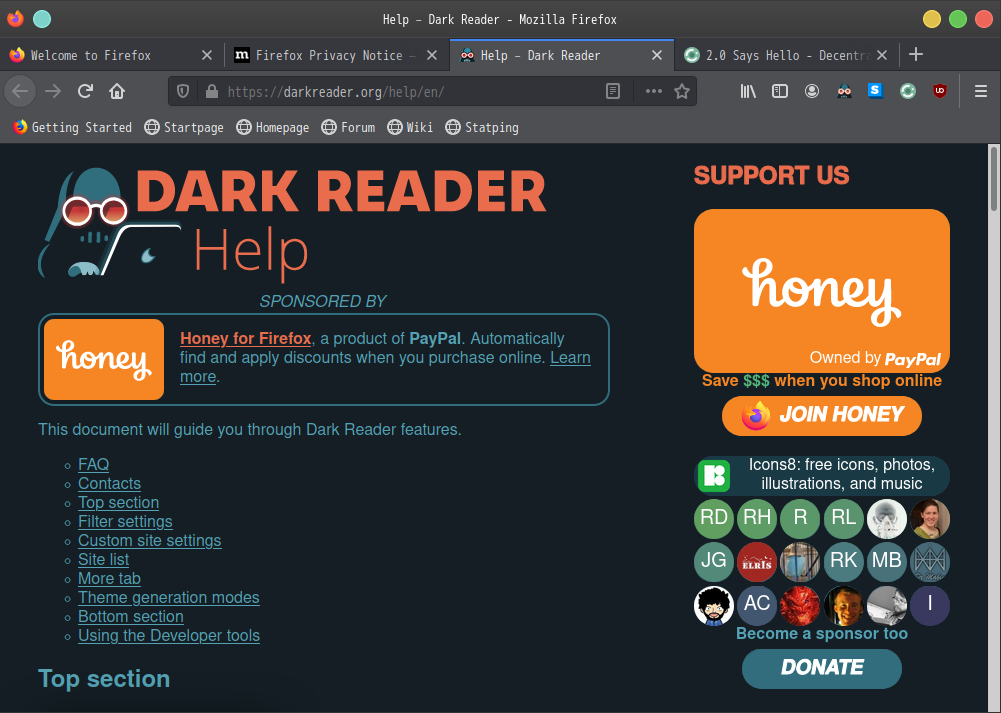Click the JOIN HONEY button
Screen dimensions: 1001x713
click(822, 416)
